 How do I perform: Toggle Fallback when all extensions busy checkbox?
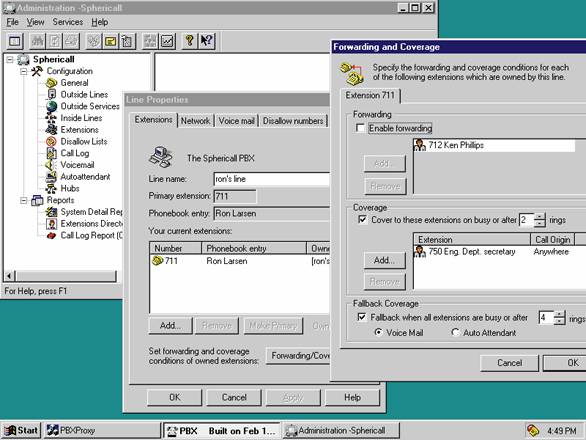[361, 317]
